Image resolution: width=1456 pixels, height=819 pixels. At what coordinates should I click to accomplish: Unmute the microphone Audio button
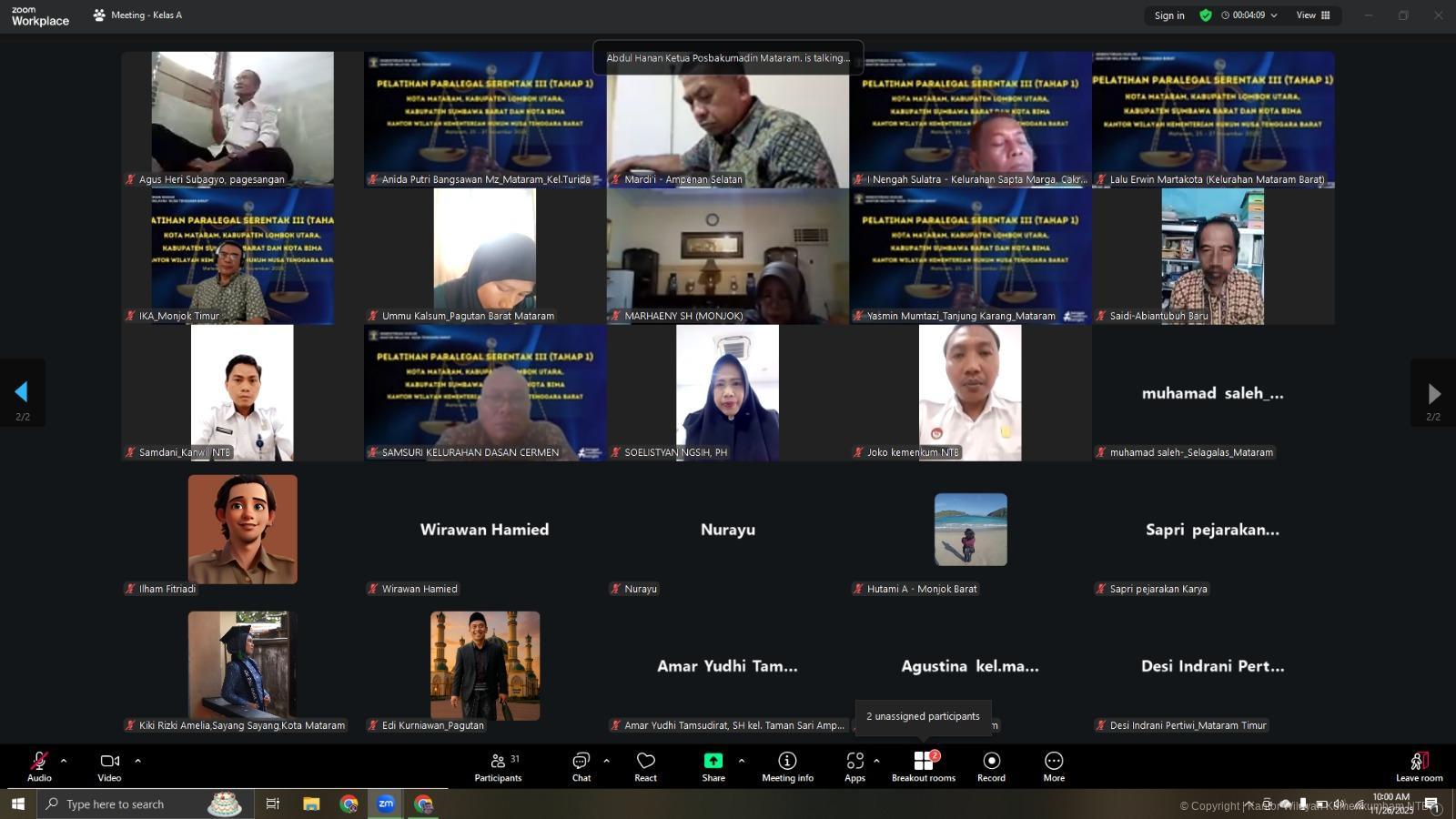39,766
